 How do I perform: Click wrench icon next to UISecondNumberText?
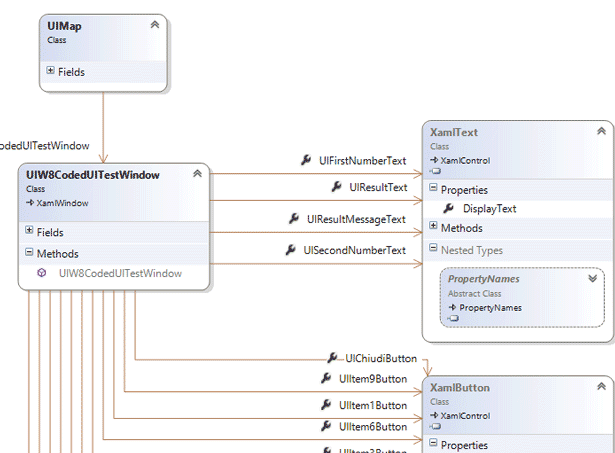click(292, 249)
